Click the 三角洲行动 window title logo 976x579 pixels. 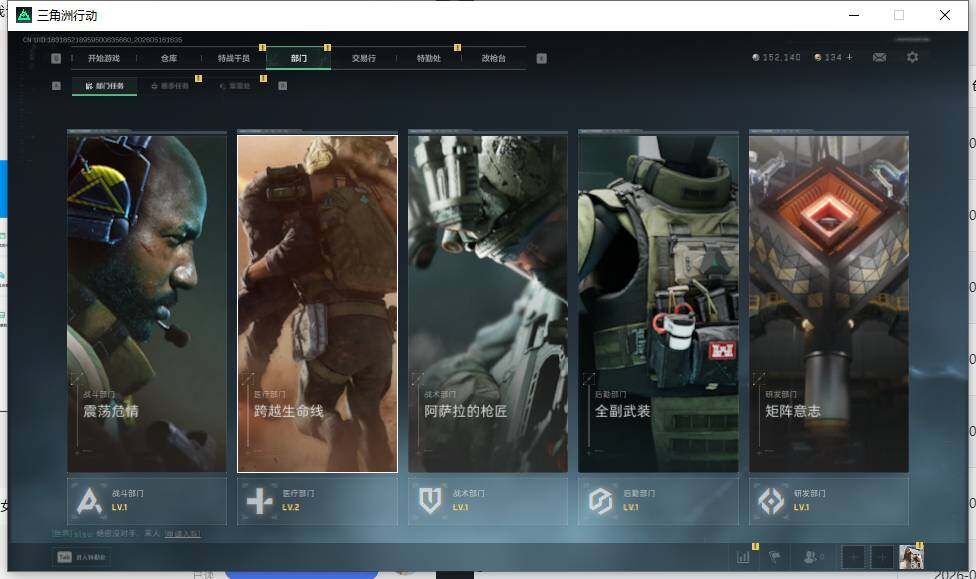(x=24, y=15)
